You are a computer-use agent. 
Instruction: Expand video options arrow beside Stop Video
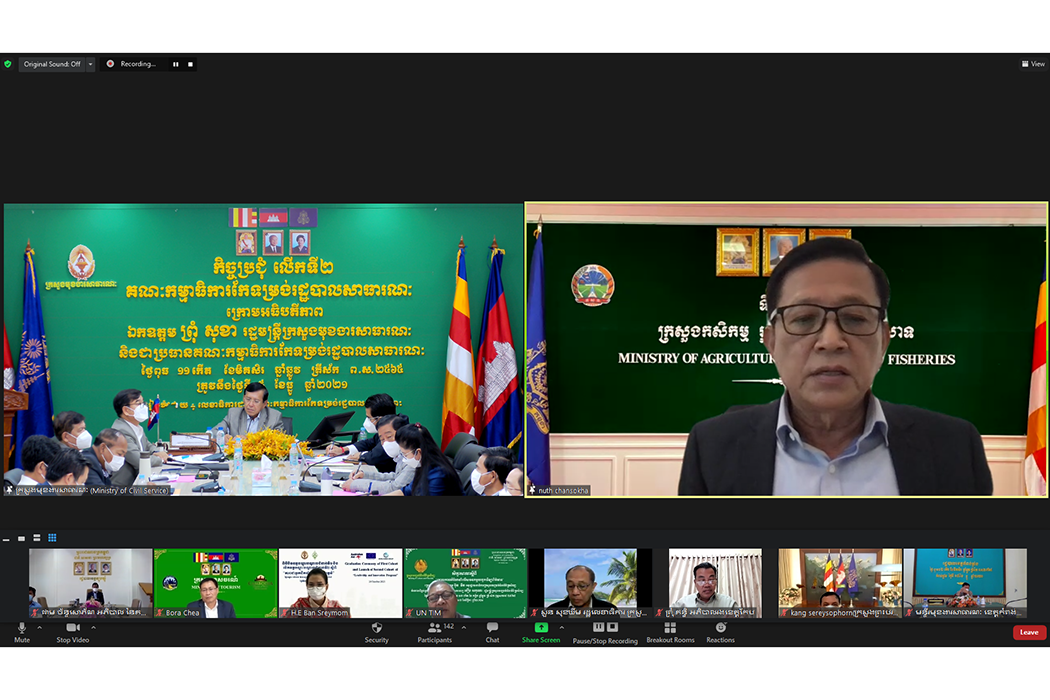(93, 628)
